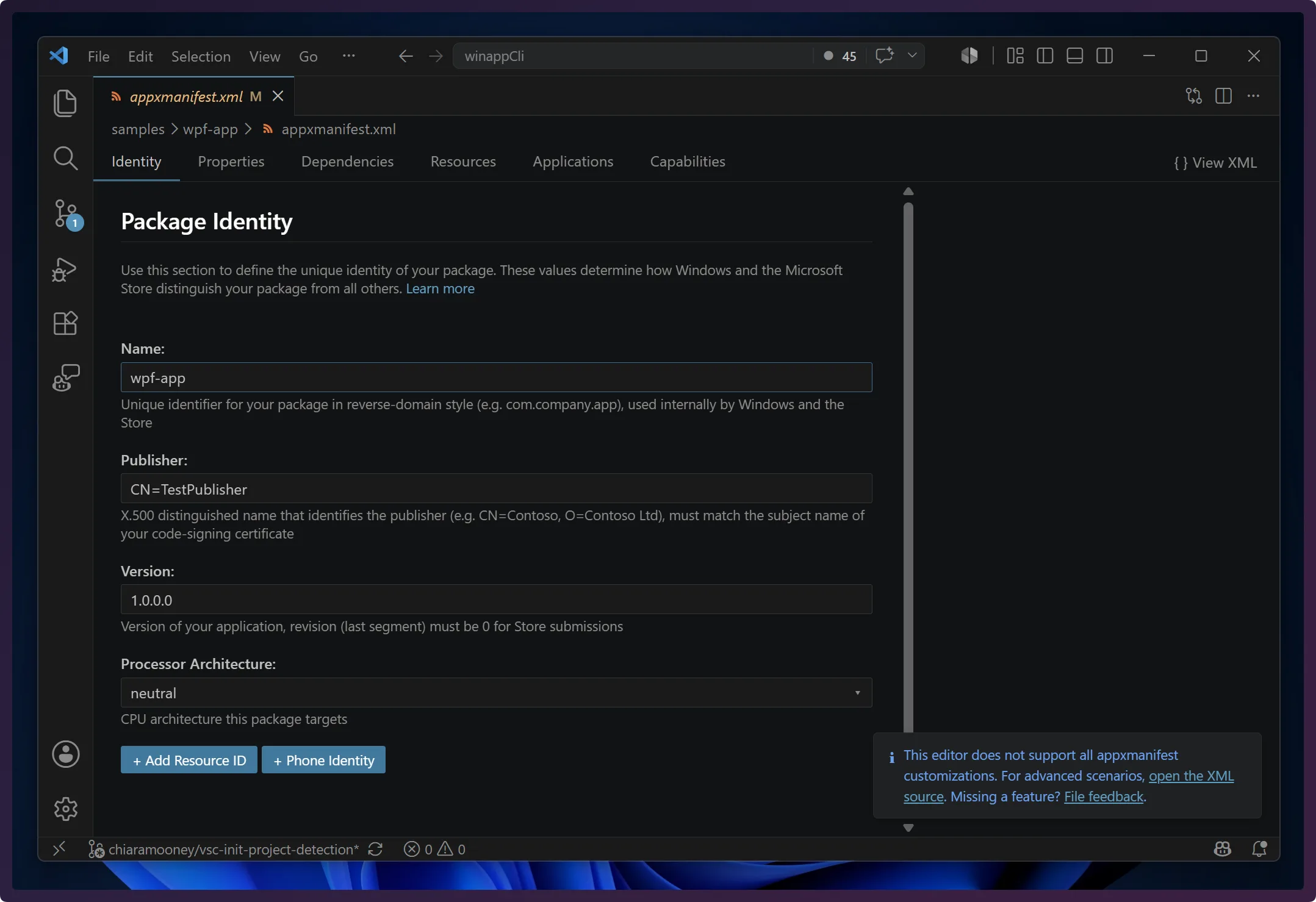
Task: Open the Edit menu
Action: point(140,56)
